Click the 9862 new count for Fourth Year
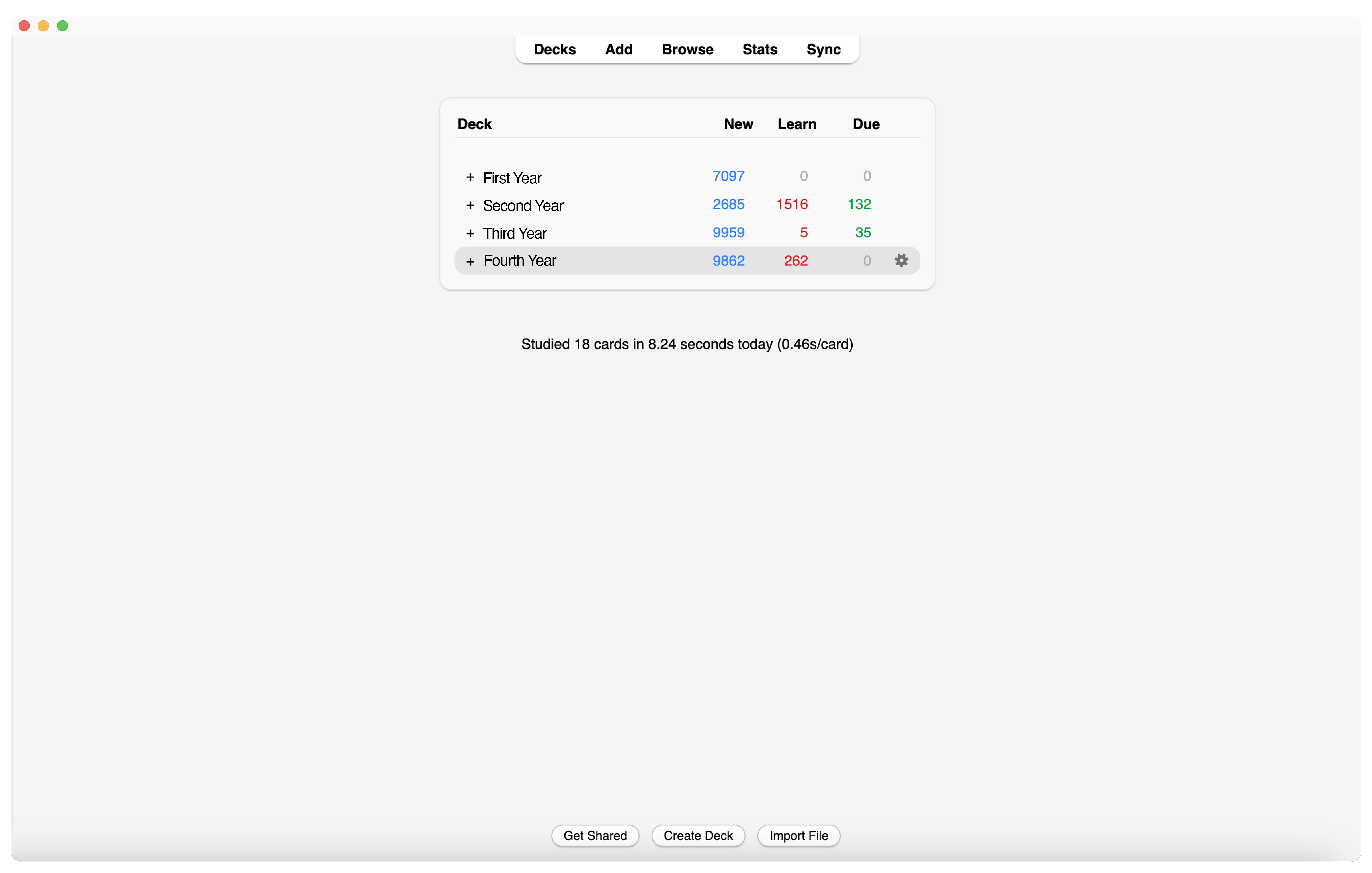Screen dimensions: 1372x873 click(x=728, y=261)
